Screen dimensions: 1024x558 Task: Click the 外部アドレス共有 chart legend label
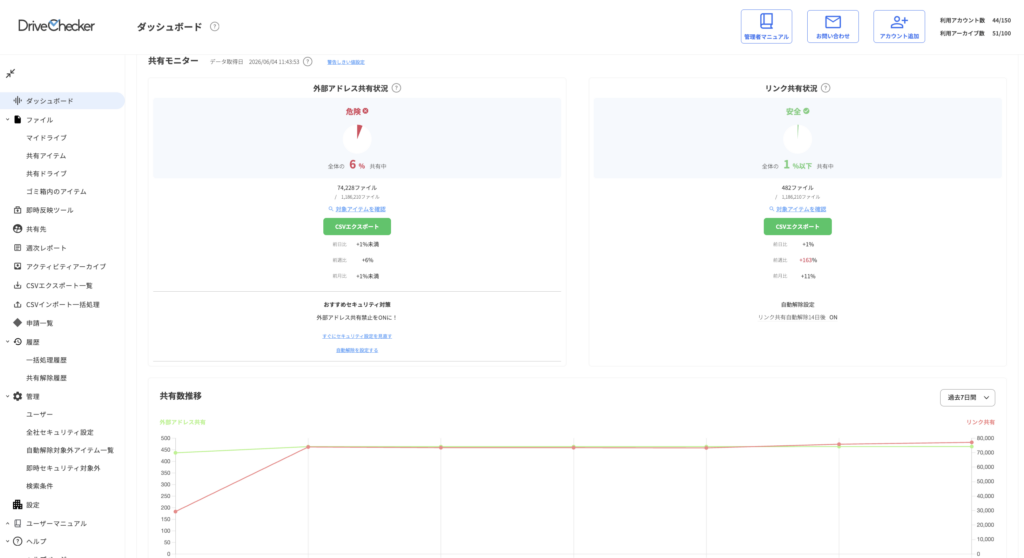click(182, 422)
